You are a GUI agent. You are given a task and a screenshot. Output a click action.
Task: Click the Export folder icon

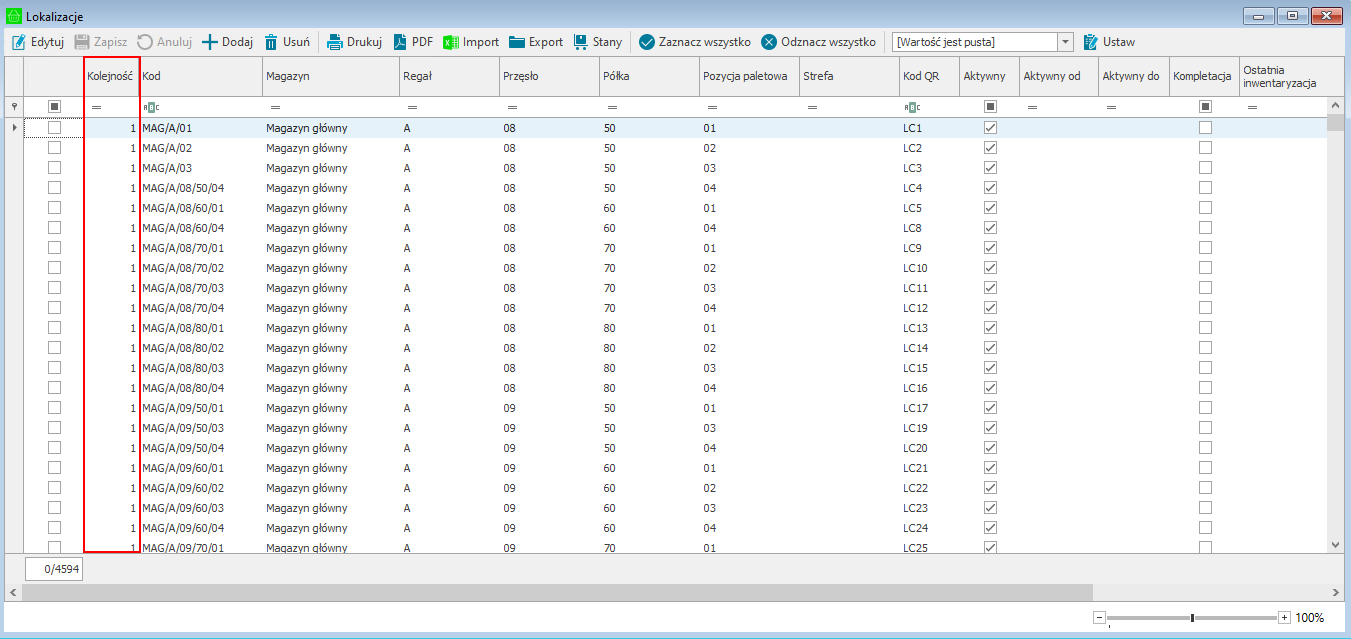click(517, 42)
